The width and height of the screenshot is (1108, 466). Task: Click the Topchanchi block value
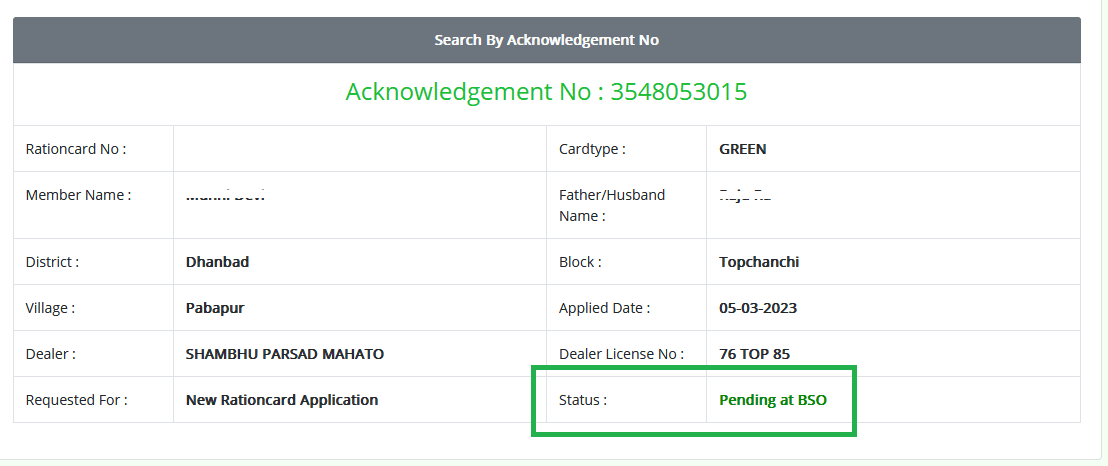[x=759, y=262]
